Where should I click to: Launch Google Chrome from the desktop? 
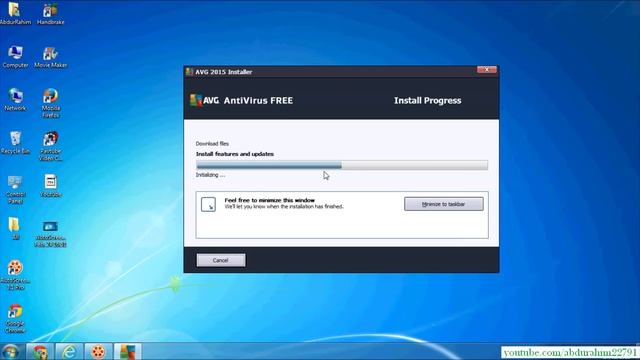[x=15, y=318]
